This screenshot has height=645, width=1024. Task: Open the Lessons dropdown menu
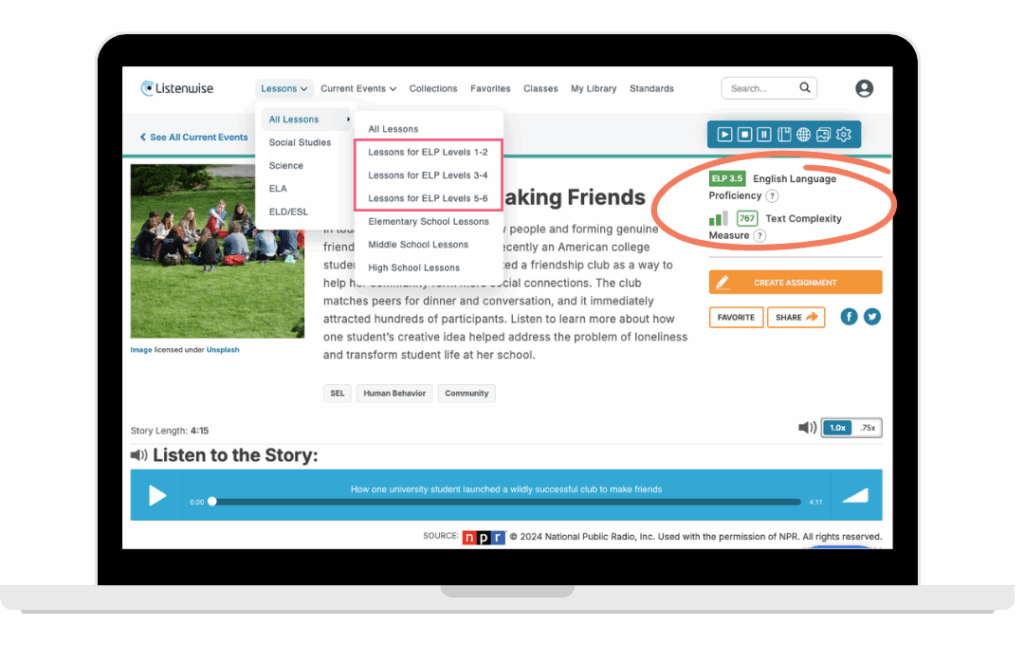pyautogui.click(x=284, y=88)
